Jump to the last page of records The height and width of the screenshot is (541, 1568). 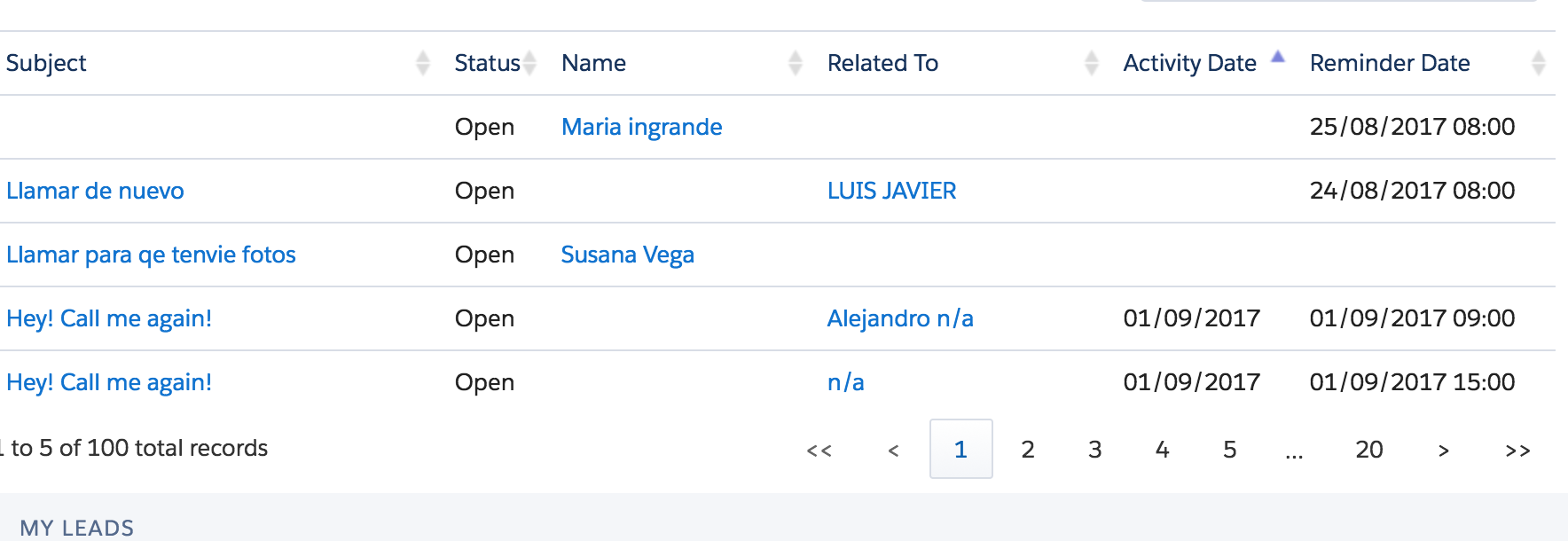(1517, 451)
